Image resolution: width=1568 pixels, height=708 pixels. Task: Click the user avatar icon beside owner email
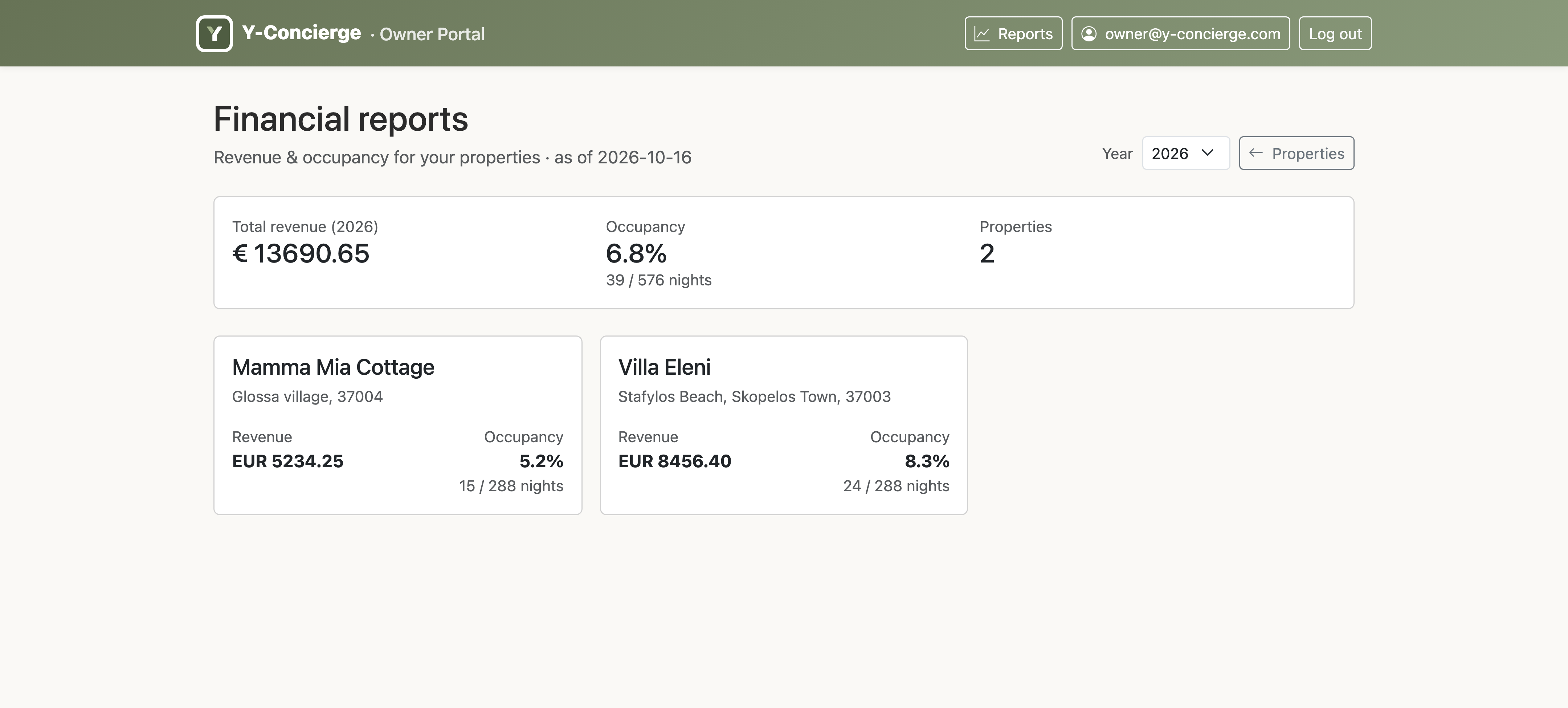tap(1089, 33)
